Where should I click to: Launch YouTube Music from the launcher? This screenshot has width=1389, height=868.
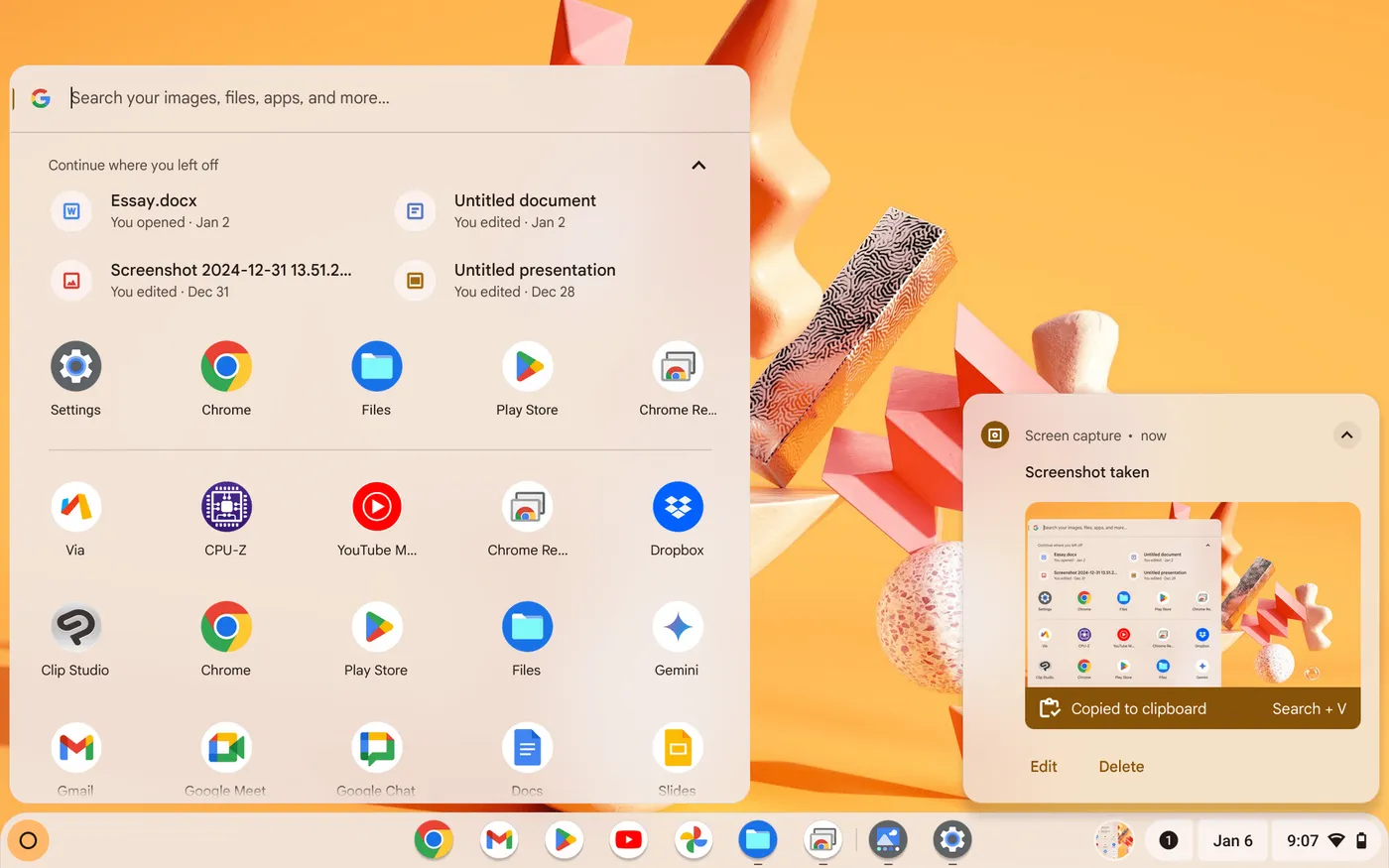(377, 507)
